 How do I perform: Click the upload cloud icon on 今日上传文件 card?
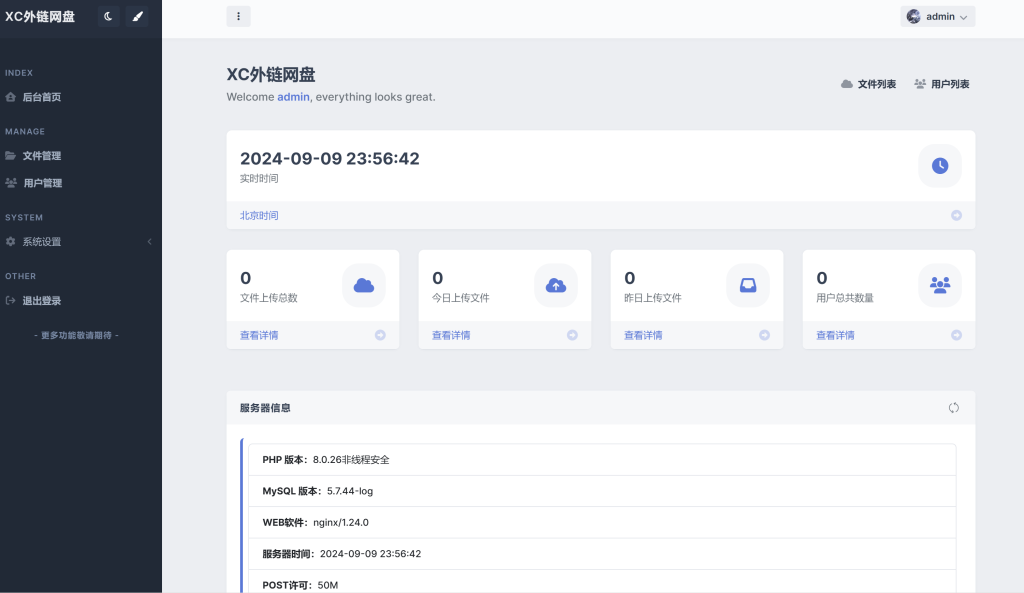click(x=556, y=285)
